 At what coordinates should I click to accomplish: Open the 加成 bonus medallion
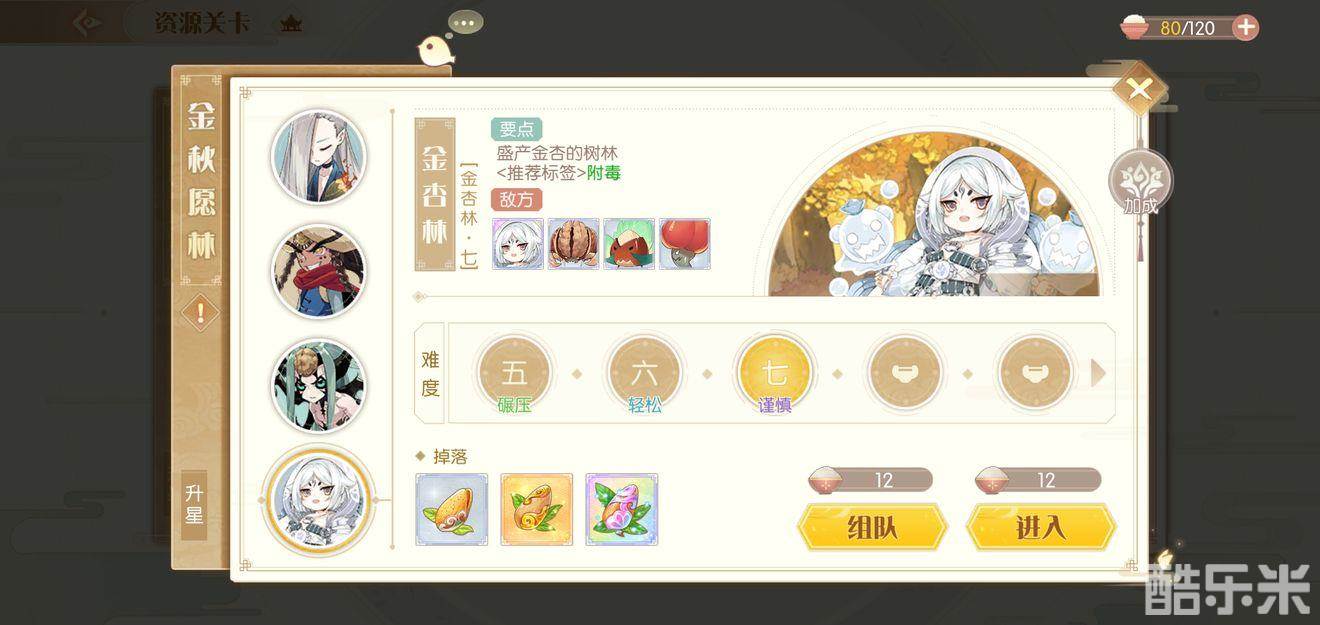1140,184
